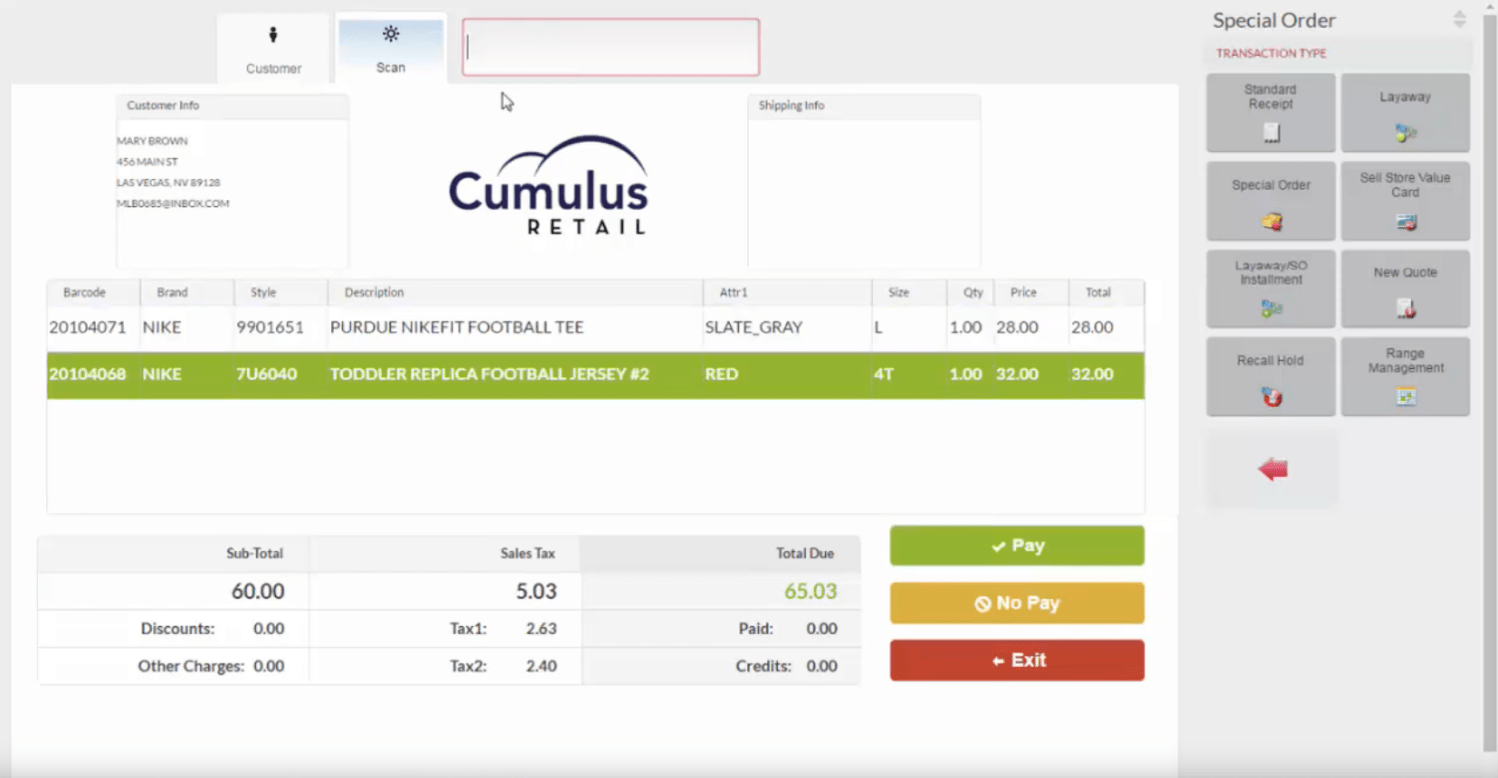This screenshot has width=1498, height=778.
Task: Open Recall Hold
Action: click(x=1271, y=377)
